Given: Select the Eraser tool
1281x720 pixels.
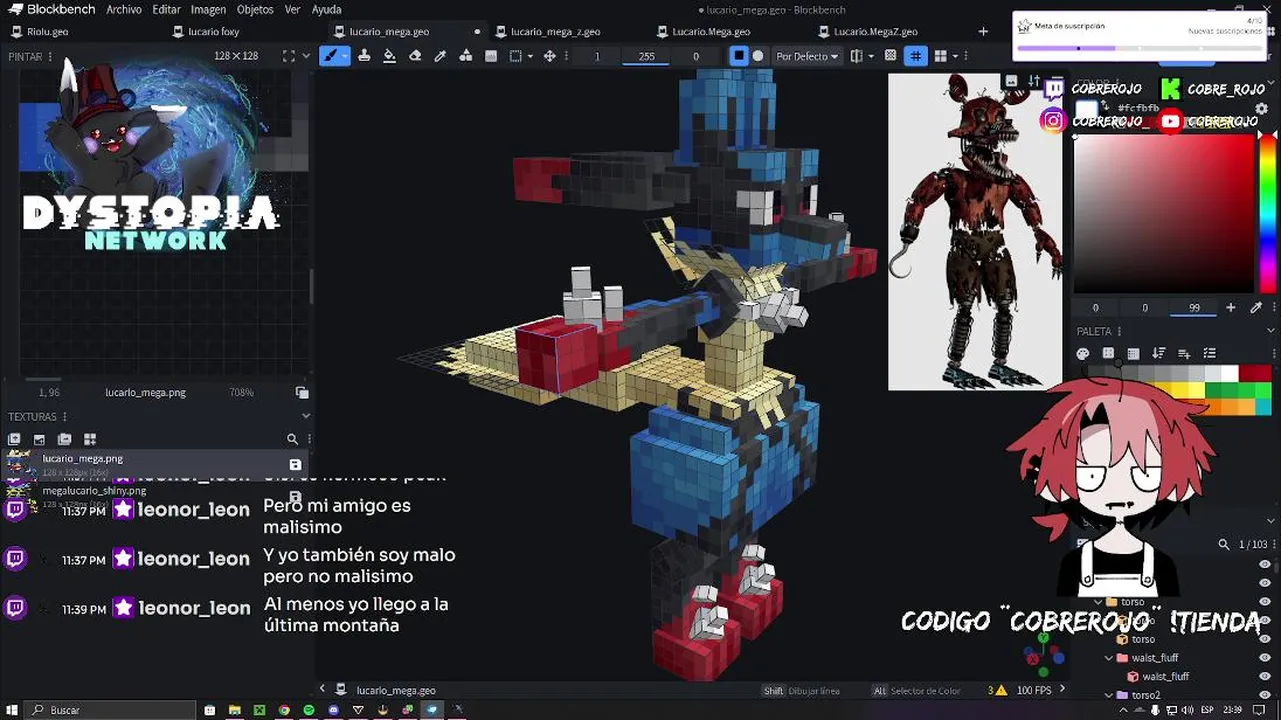Looking at the screenshot, I should coord(415,56).
